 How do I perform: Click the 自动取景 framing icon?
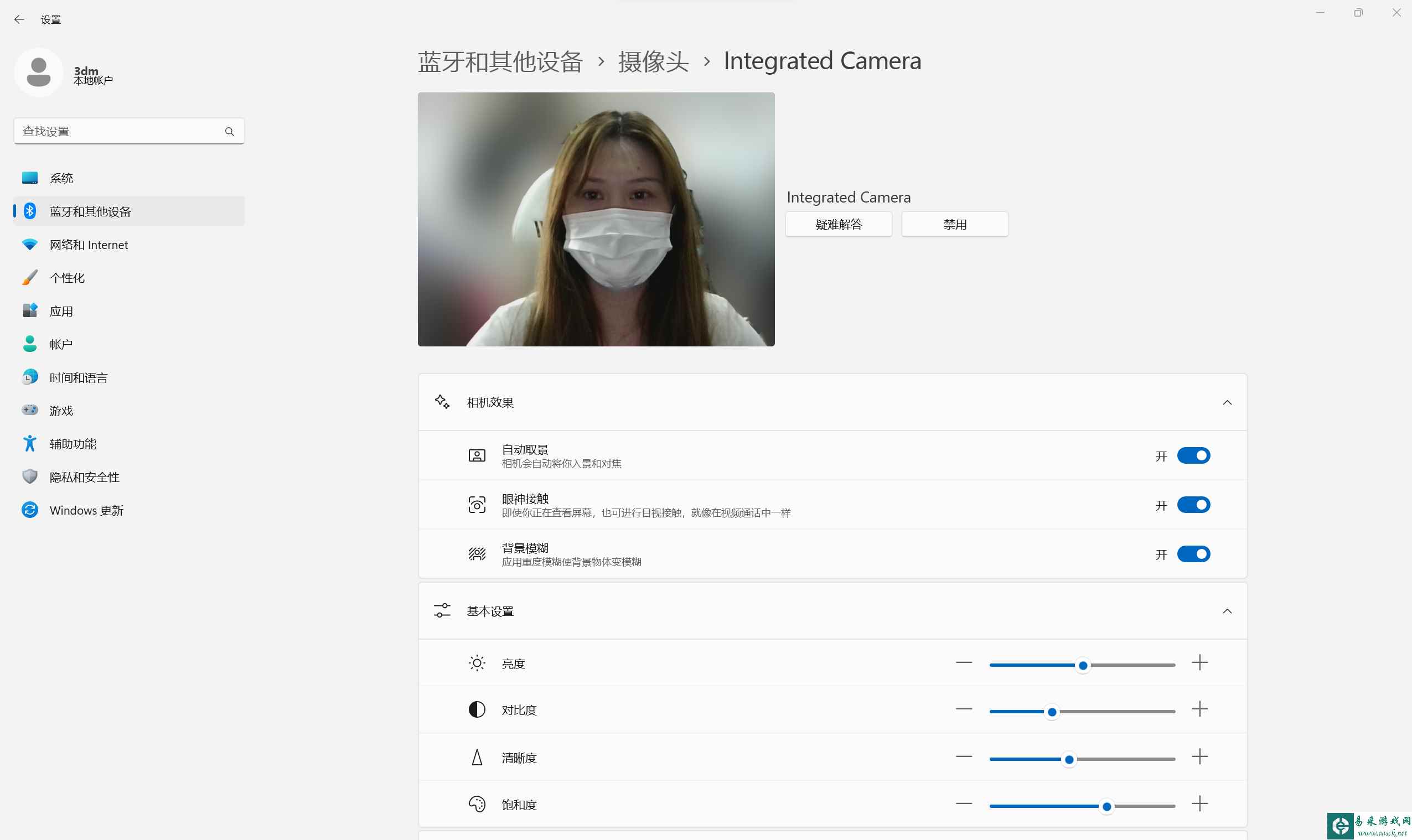tap(477, 455)
